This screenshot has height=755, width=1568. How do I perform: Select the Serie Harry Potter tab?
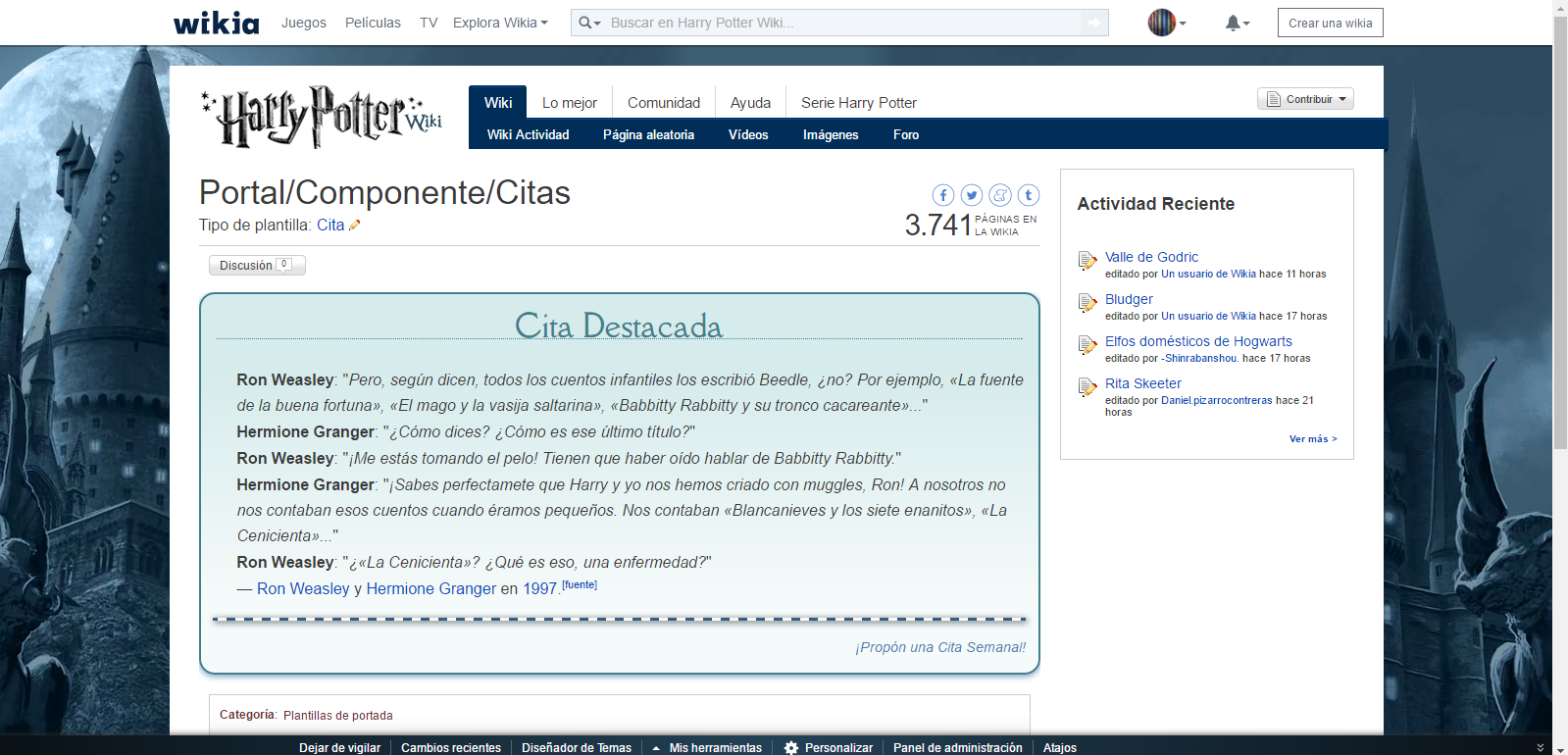[x=859, y=102]
